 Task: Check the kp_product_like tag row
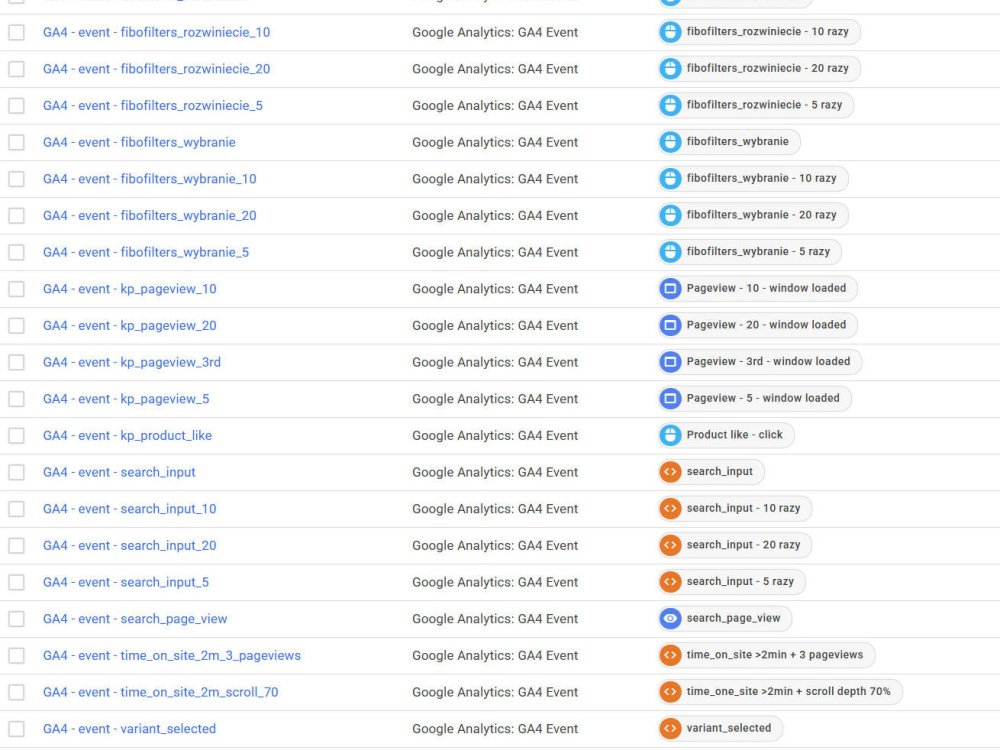tap(17, 436)
